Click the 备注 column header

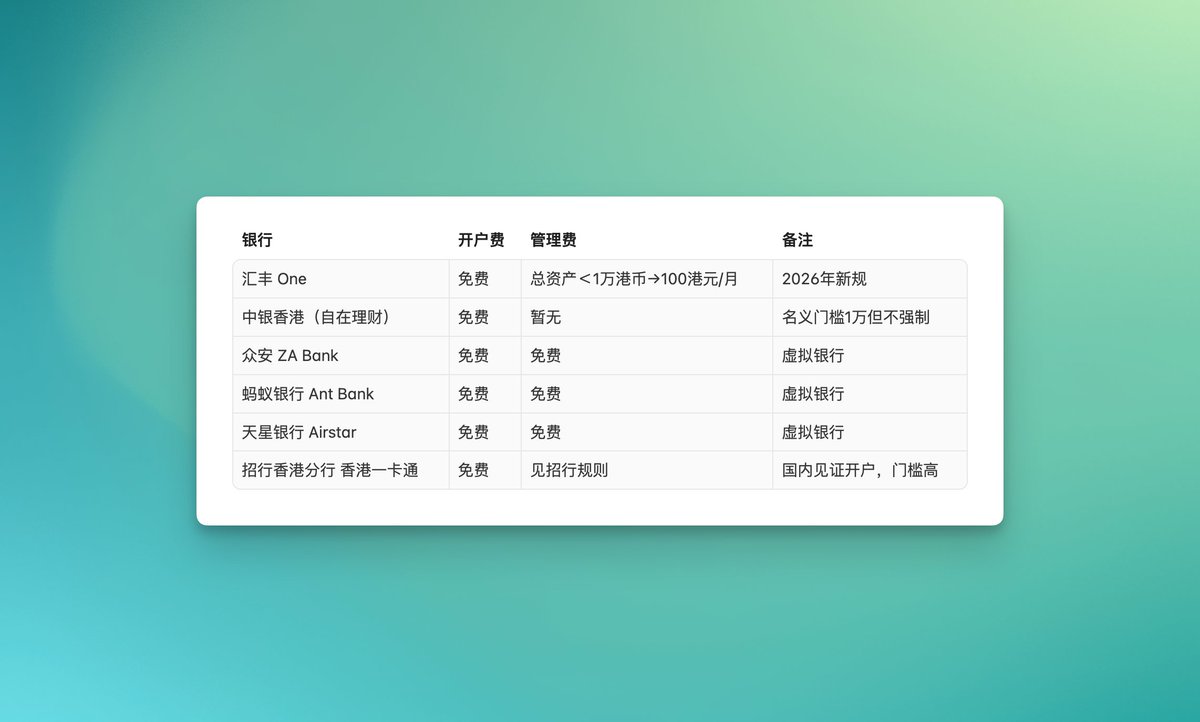(797, 240)
